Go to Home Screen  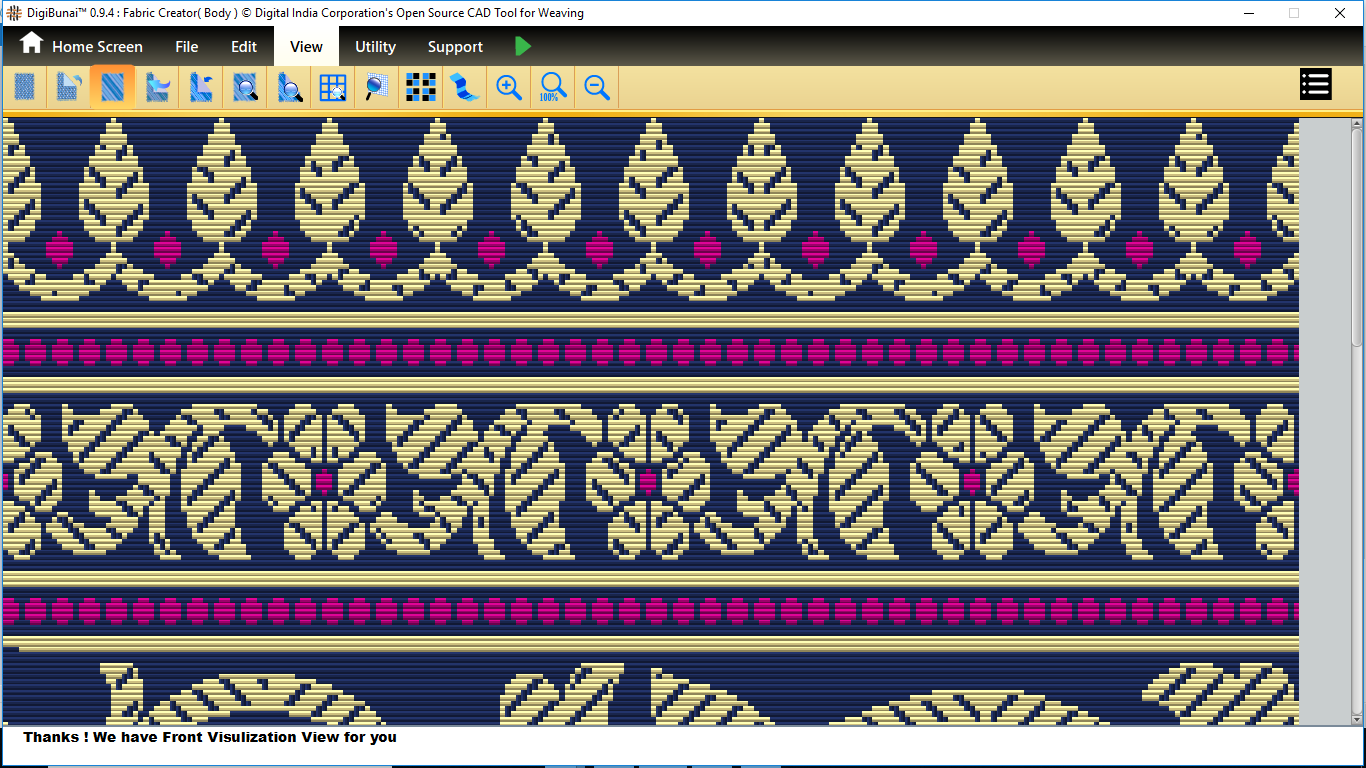point(82,46)
